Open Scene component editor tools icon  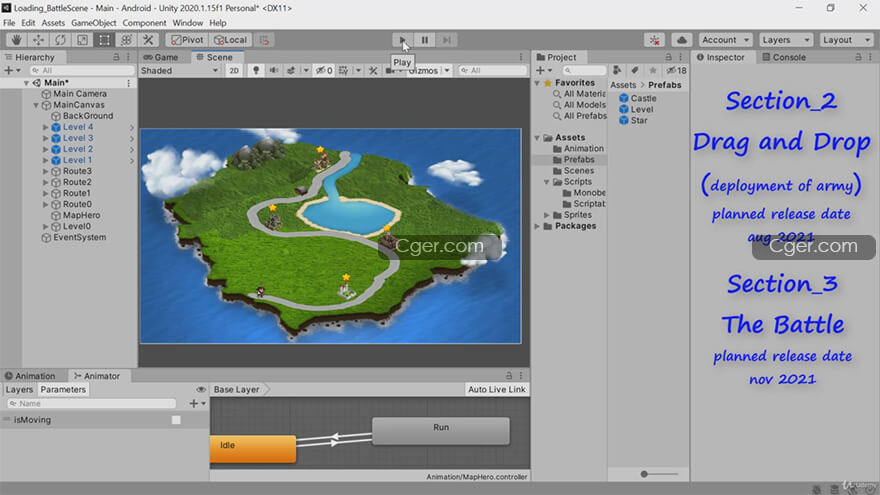[x=373, y=71]
